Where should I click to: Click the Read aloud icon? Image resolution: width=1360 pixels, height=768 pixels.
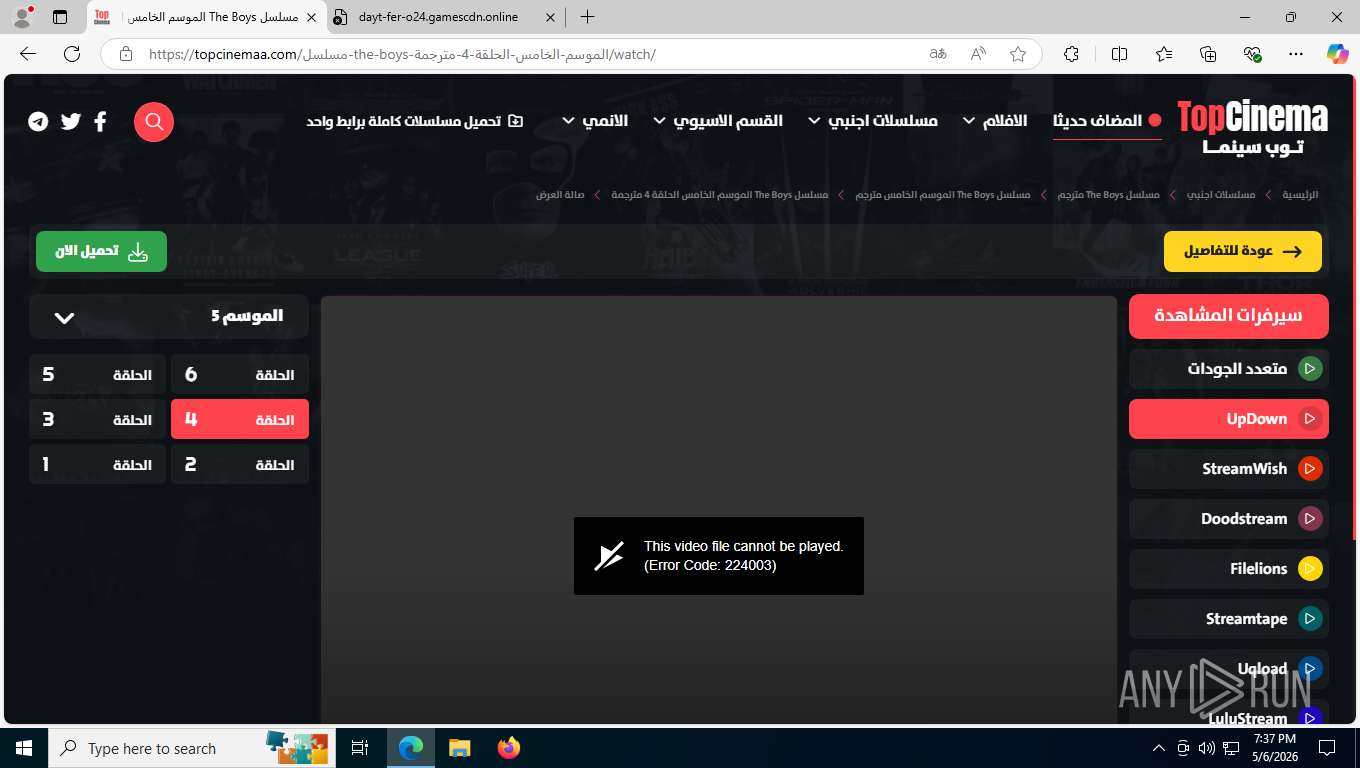click(978, 54)
